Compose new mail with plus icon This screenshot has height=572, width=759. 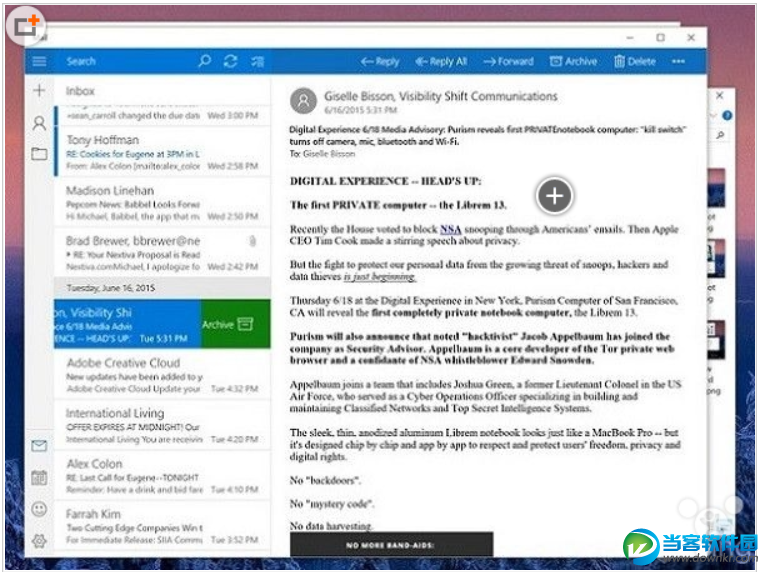click(x=39, y=90)
